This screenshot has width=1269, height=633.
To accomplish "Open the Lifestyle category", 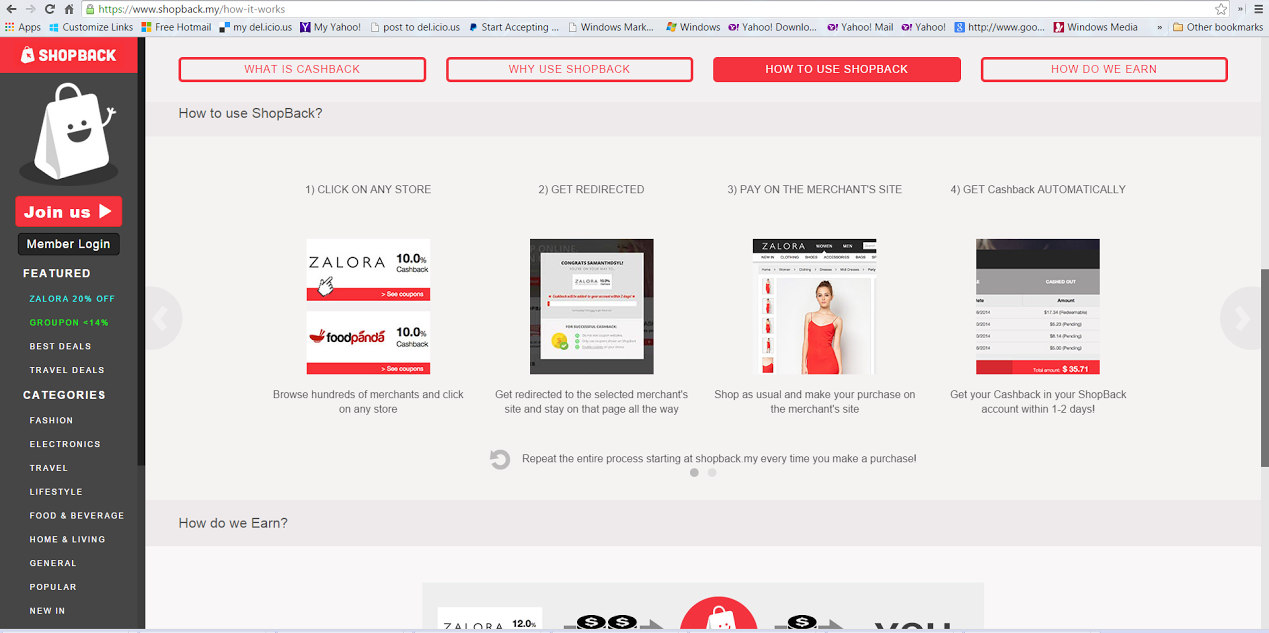I will [x=56, y=492].
